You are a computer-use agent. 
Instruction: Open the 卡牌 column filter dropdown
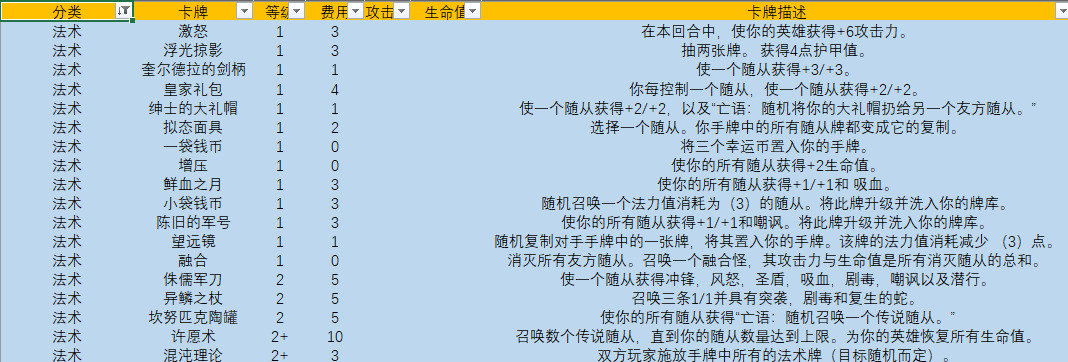244,11
